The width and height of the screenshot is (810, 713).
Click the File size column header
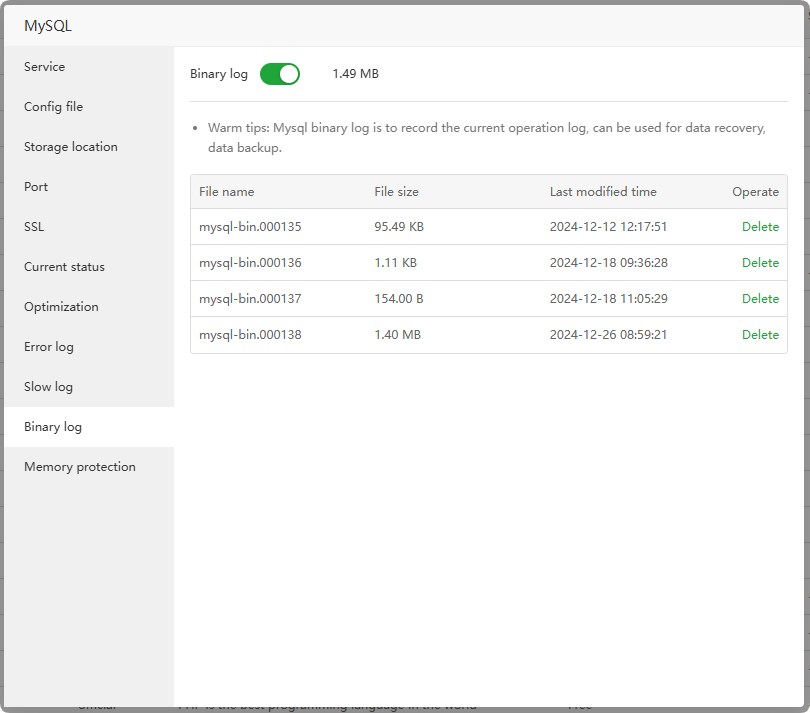[397, 192]
